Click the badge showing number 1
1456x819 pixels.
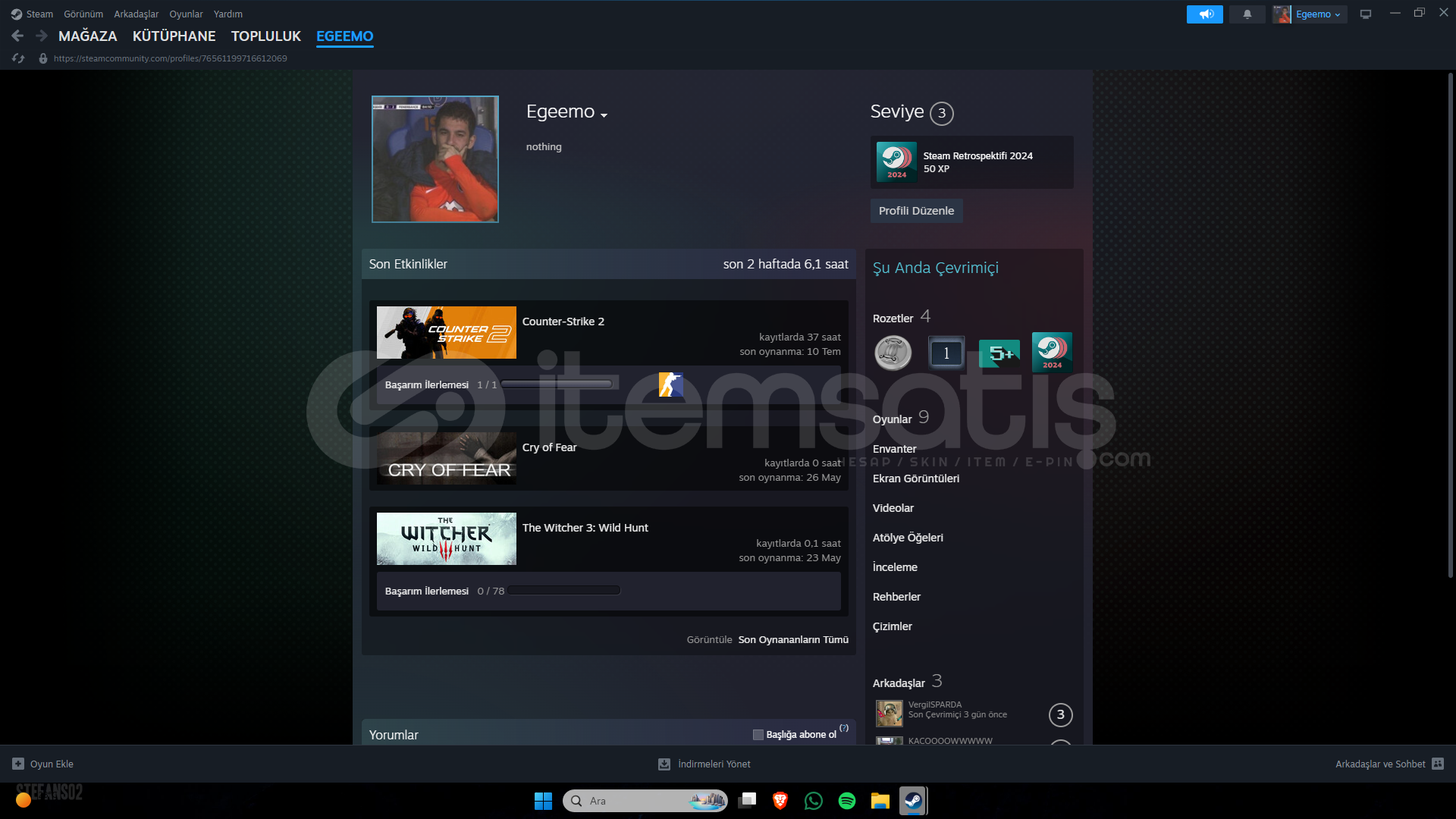[x=946, y=353]
